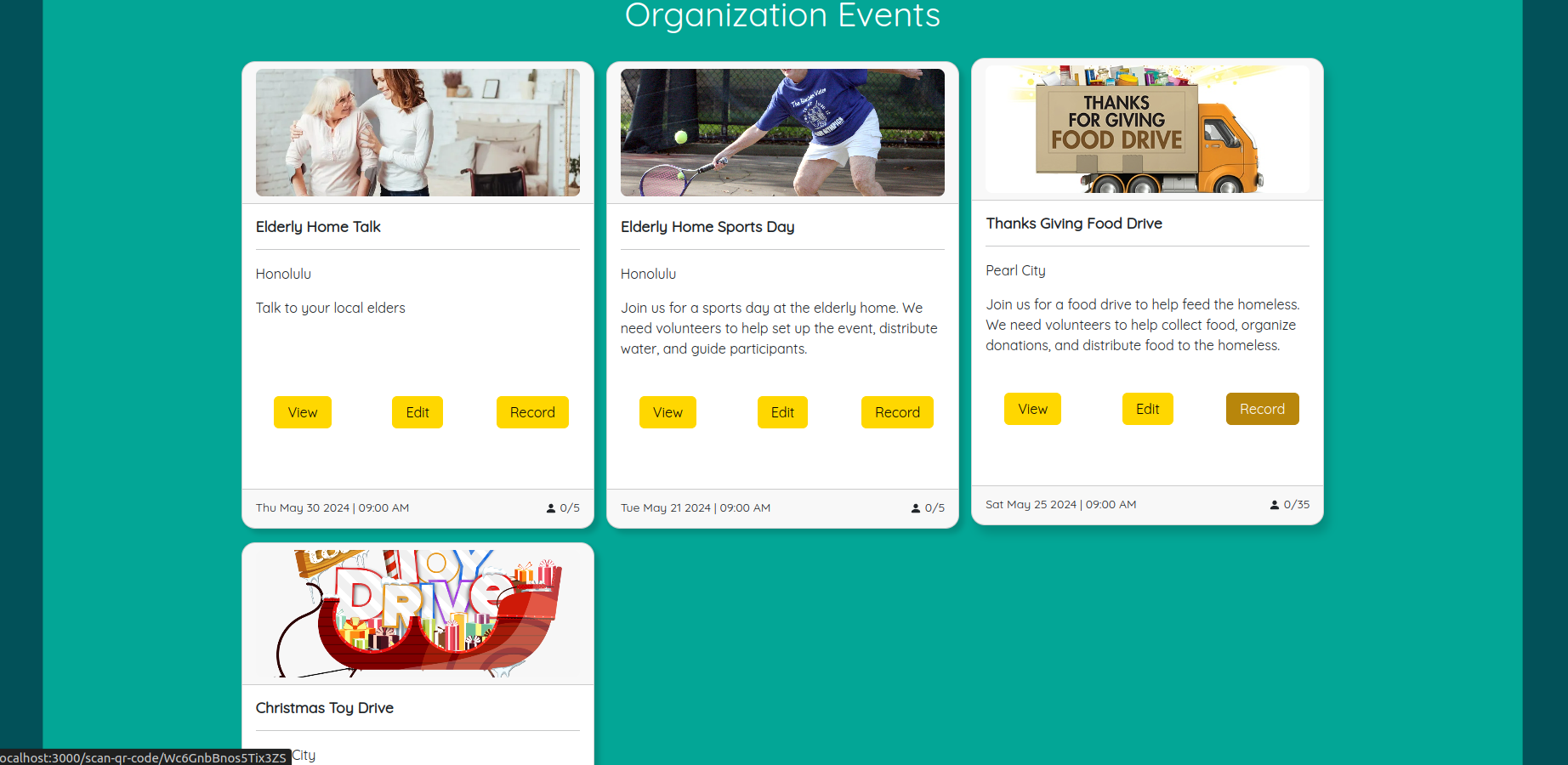Click the Elderly Home Talk photo
This screenshot has width=1568, height=765.
pyautogui.click(x=418, y=133)
